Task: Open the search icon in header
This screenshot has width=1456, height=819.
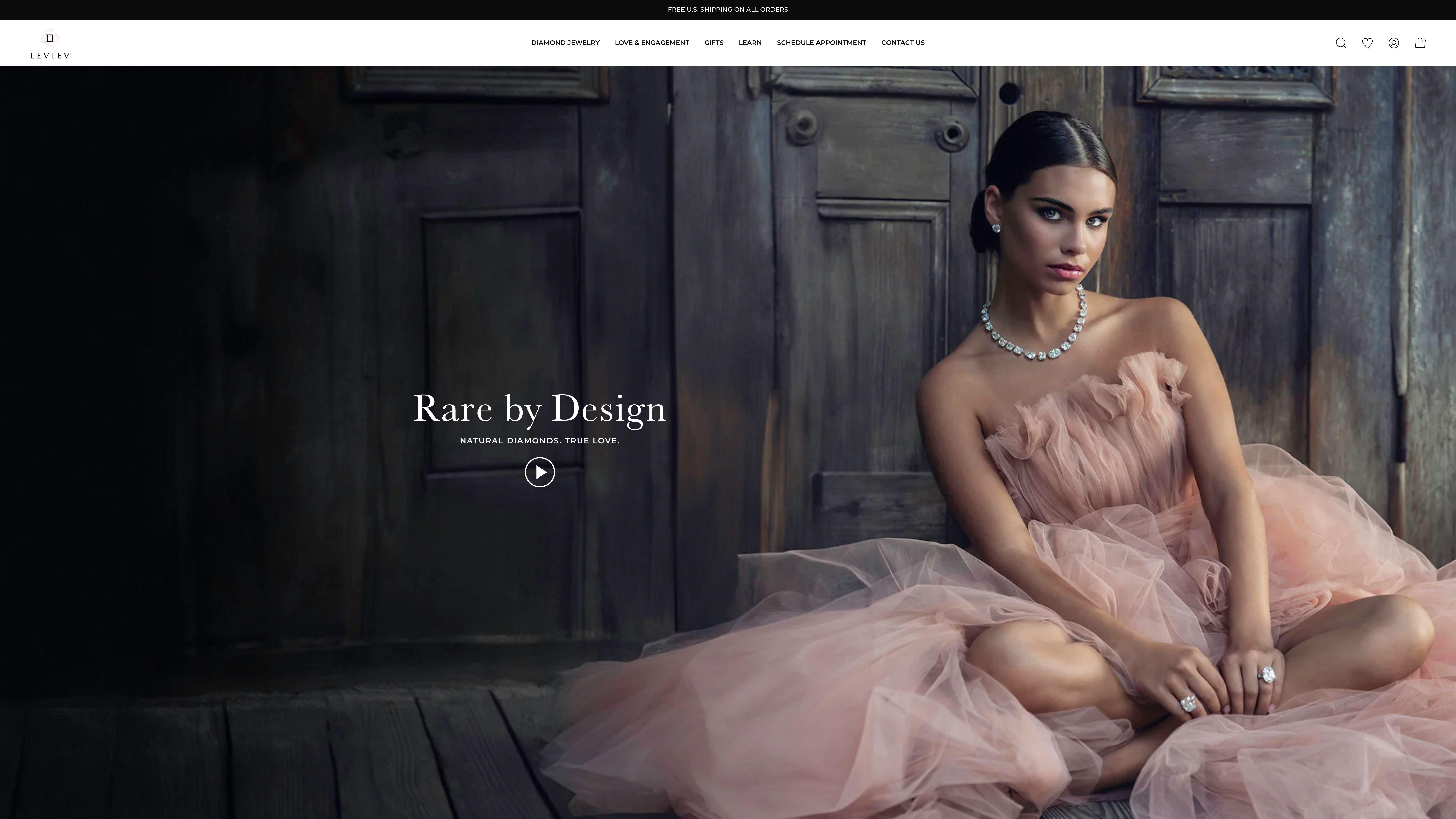Action: [1341, 43]
